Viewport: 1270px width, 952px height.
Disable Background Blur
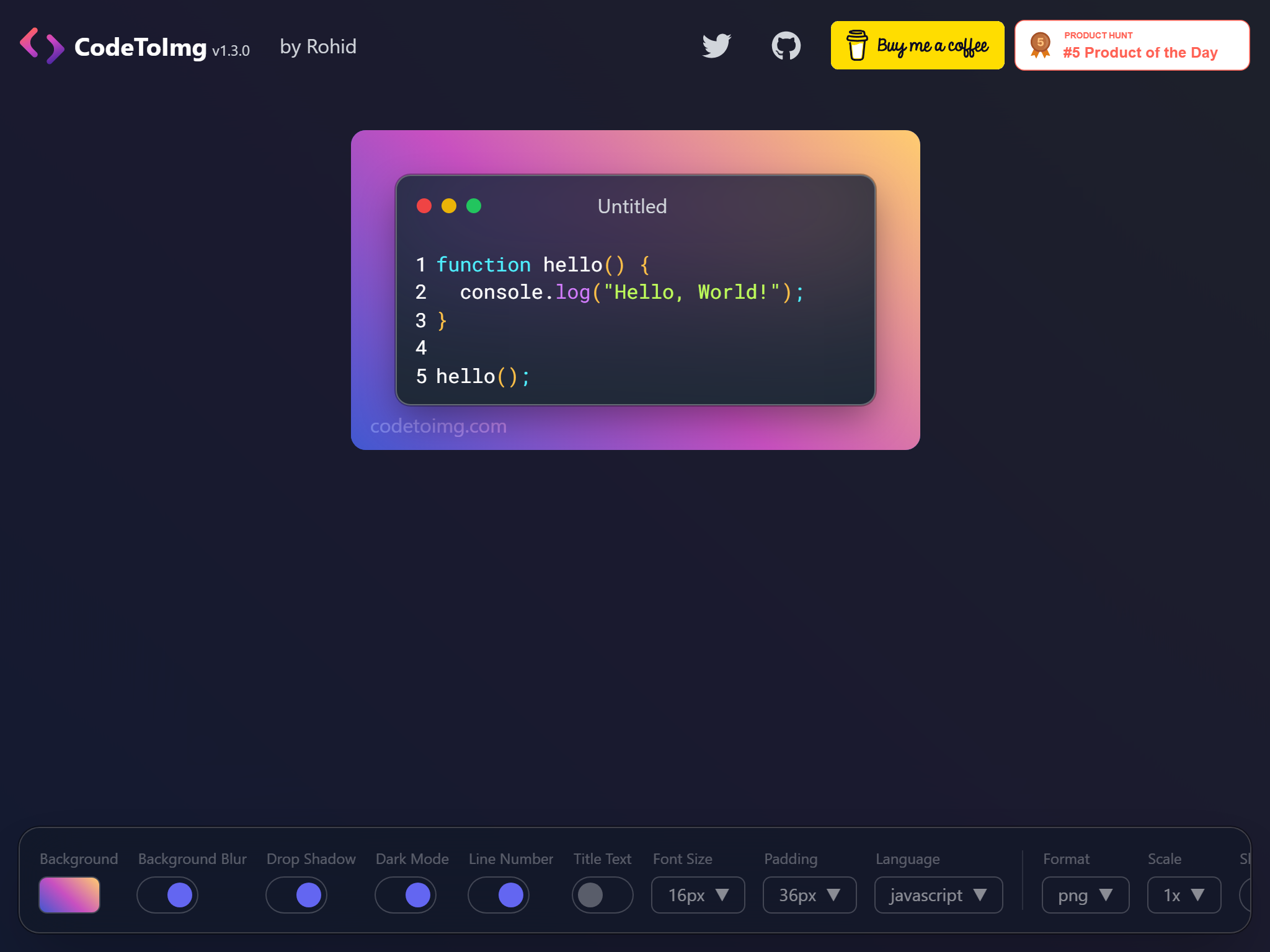click(x=167, y=895)
